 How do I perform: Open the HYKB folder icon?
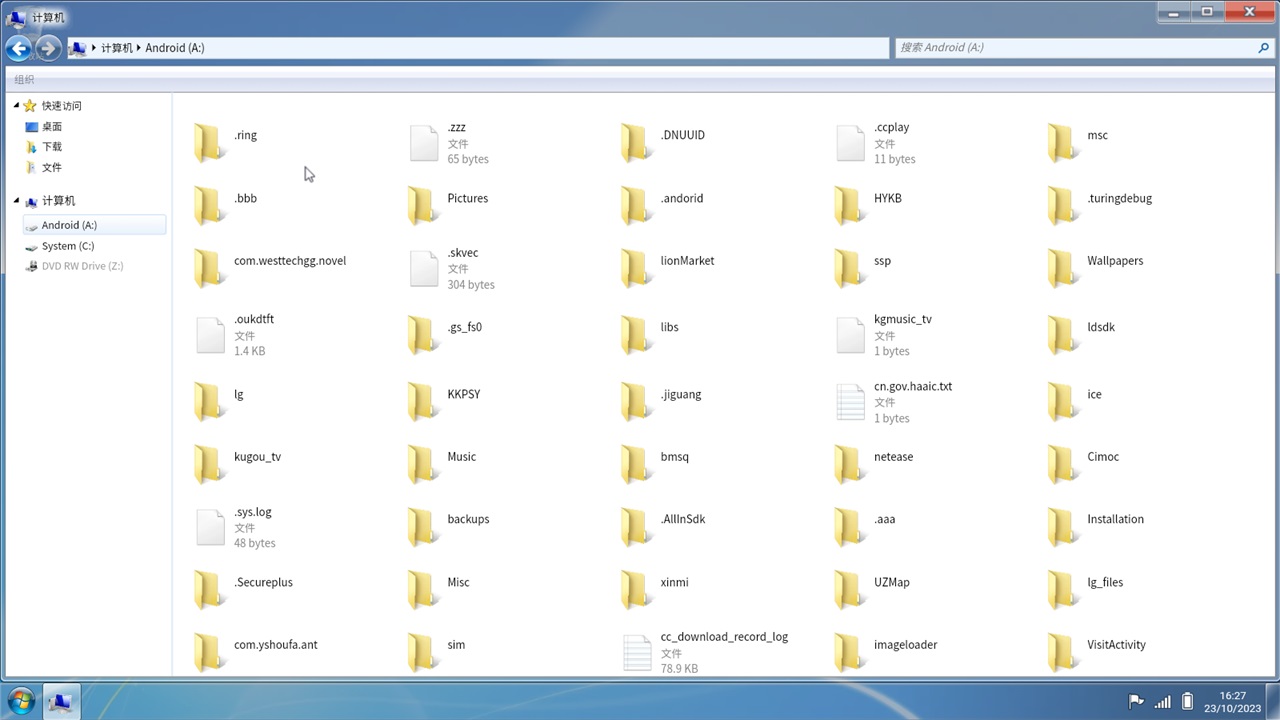coord(849,206)
